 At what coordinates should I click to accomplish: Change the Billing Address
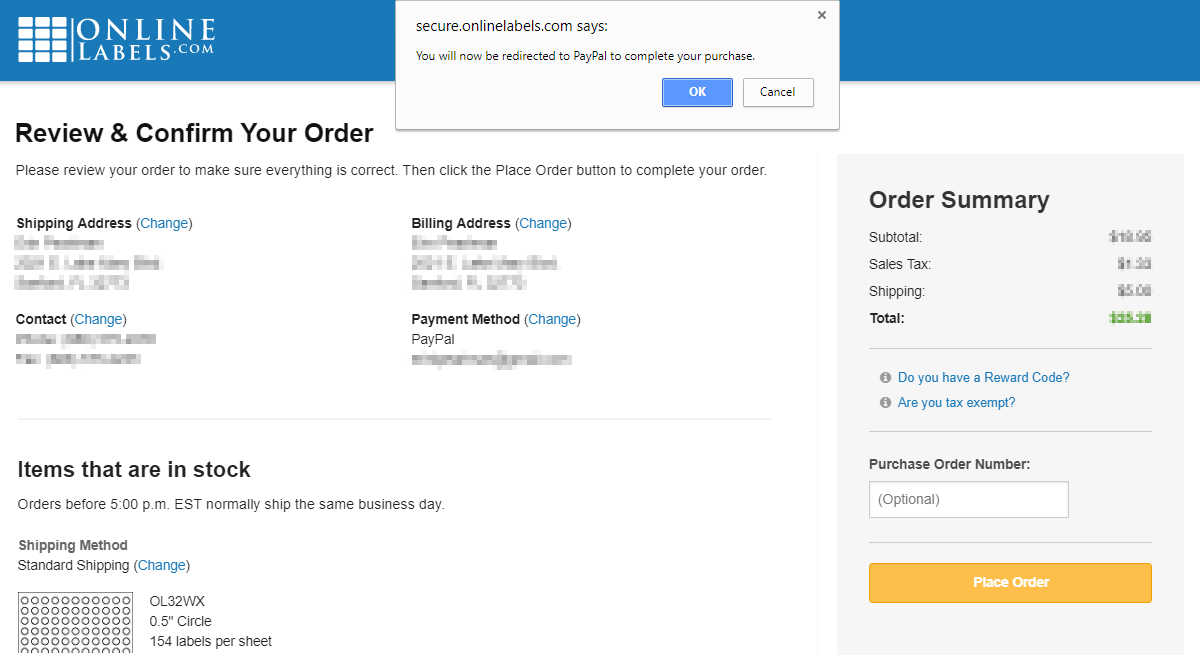[x=543, y=223]
